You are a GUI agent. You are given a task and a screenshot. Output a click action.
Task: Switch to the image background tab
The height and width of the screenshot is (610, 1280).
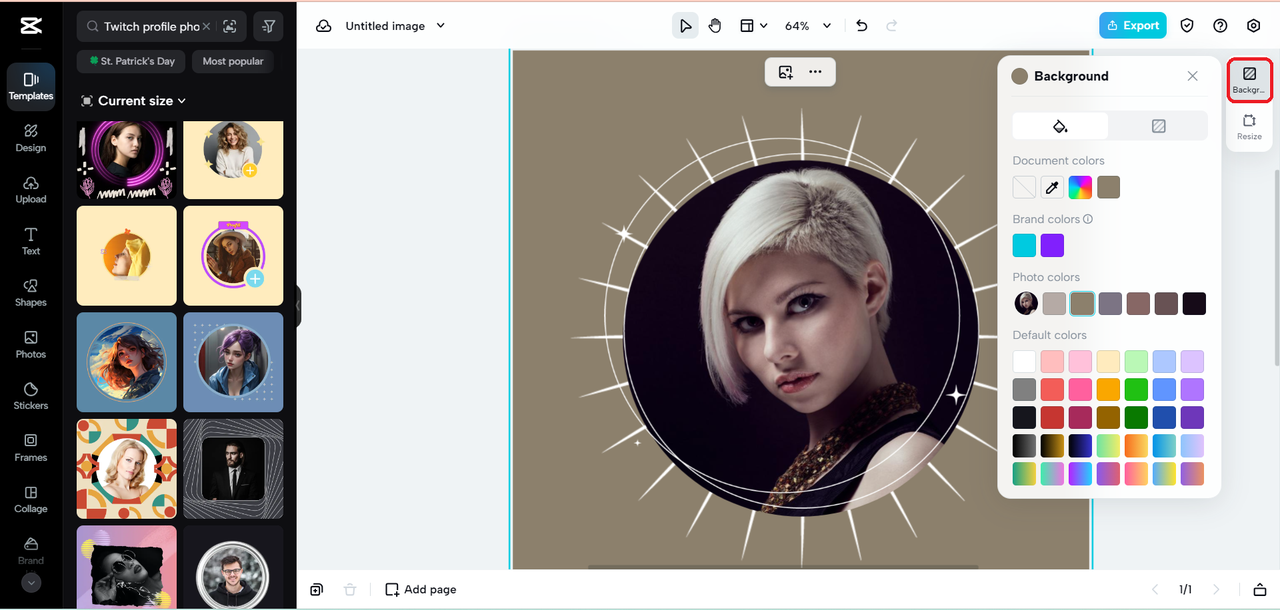1158,126
